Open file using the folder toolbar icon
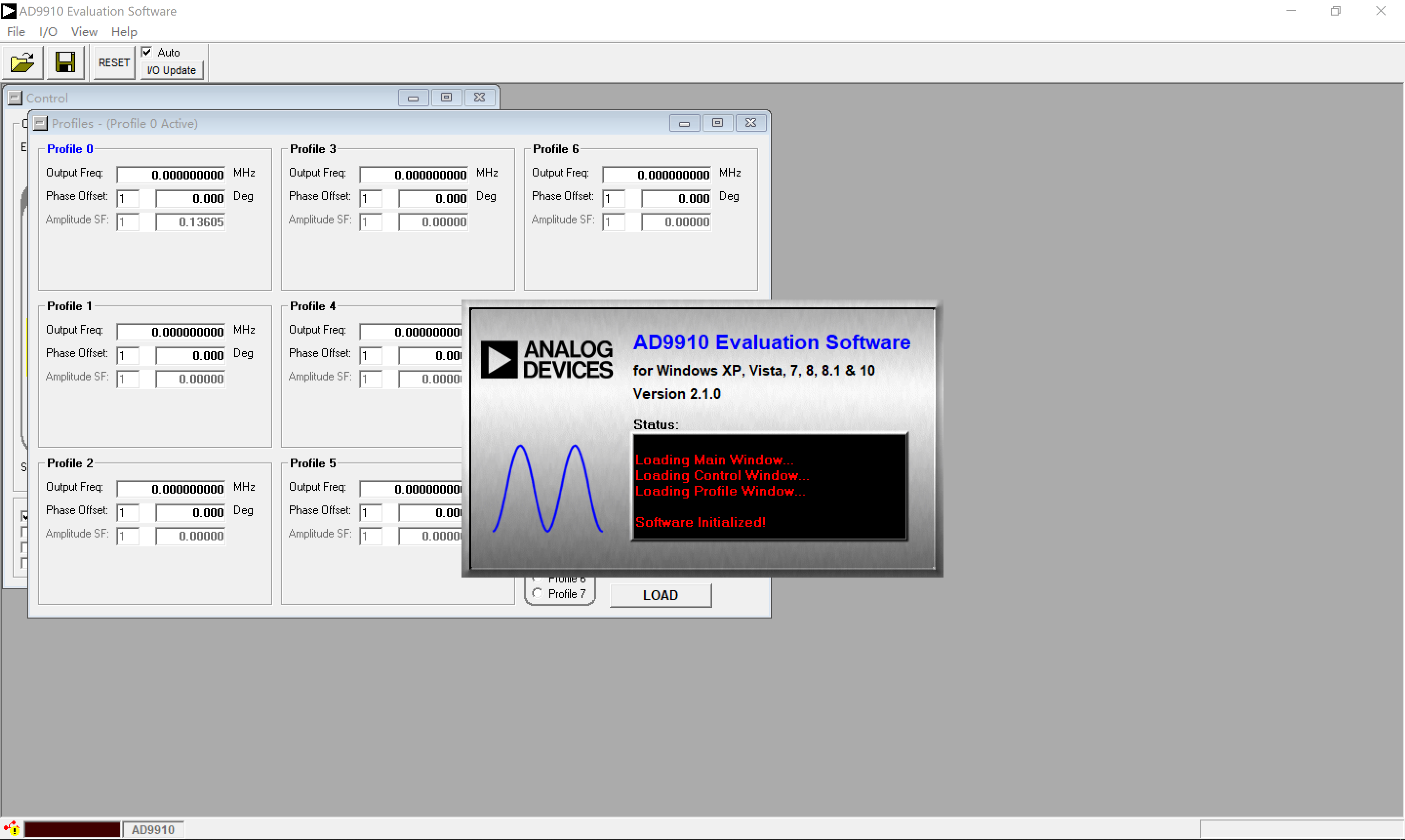1405x840 pixels. [x=22, y=62]
